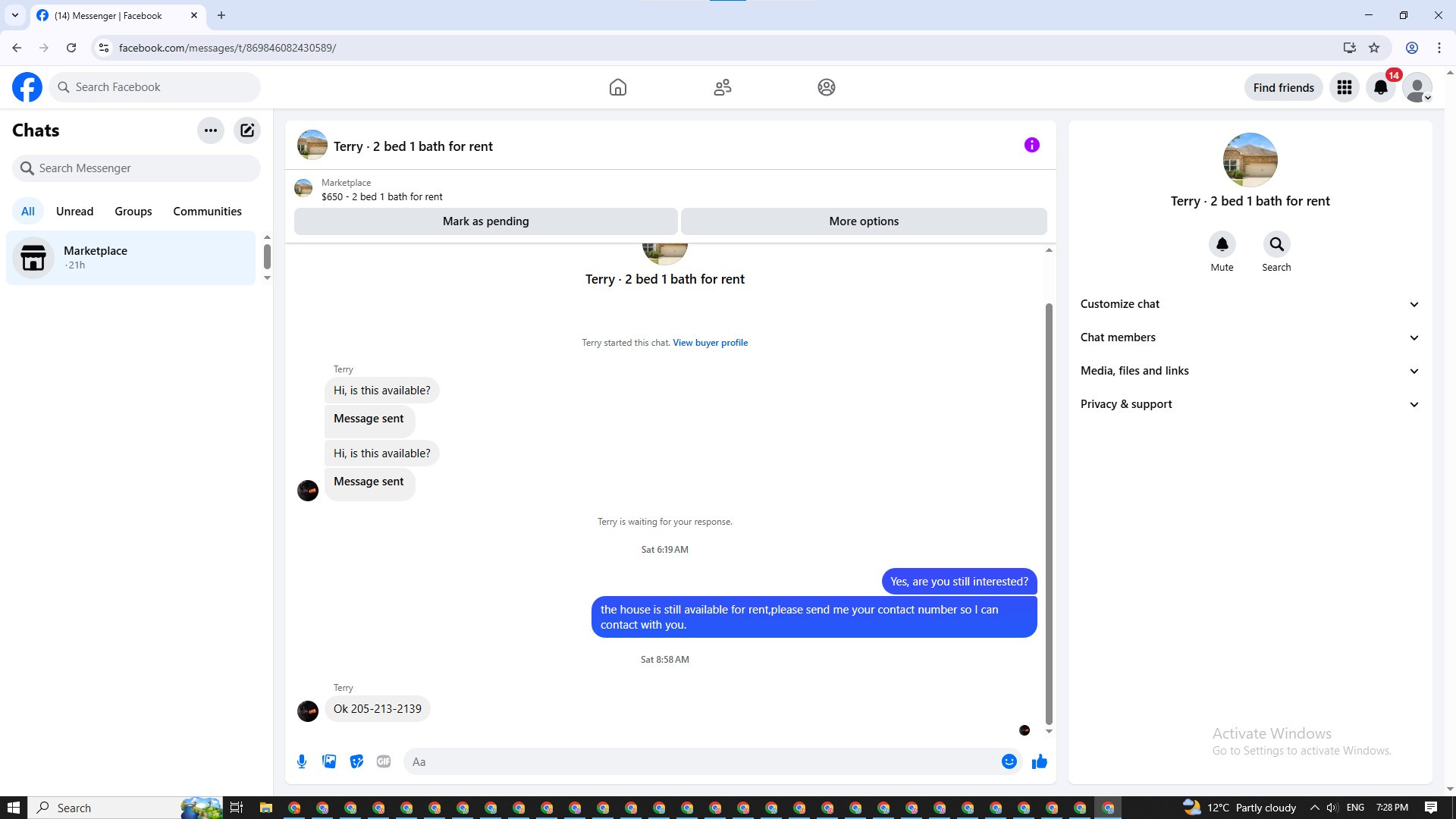Switch to the Communities chats tab

207,212
